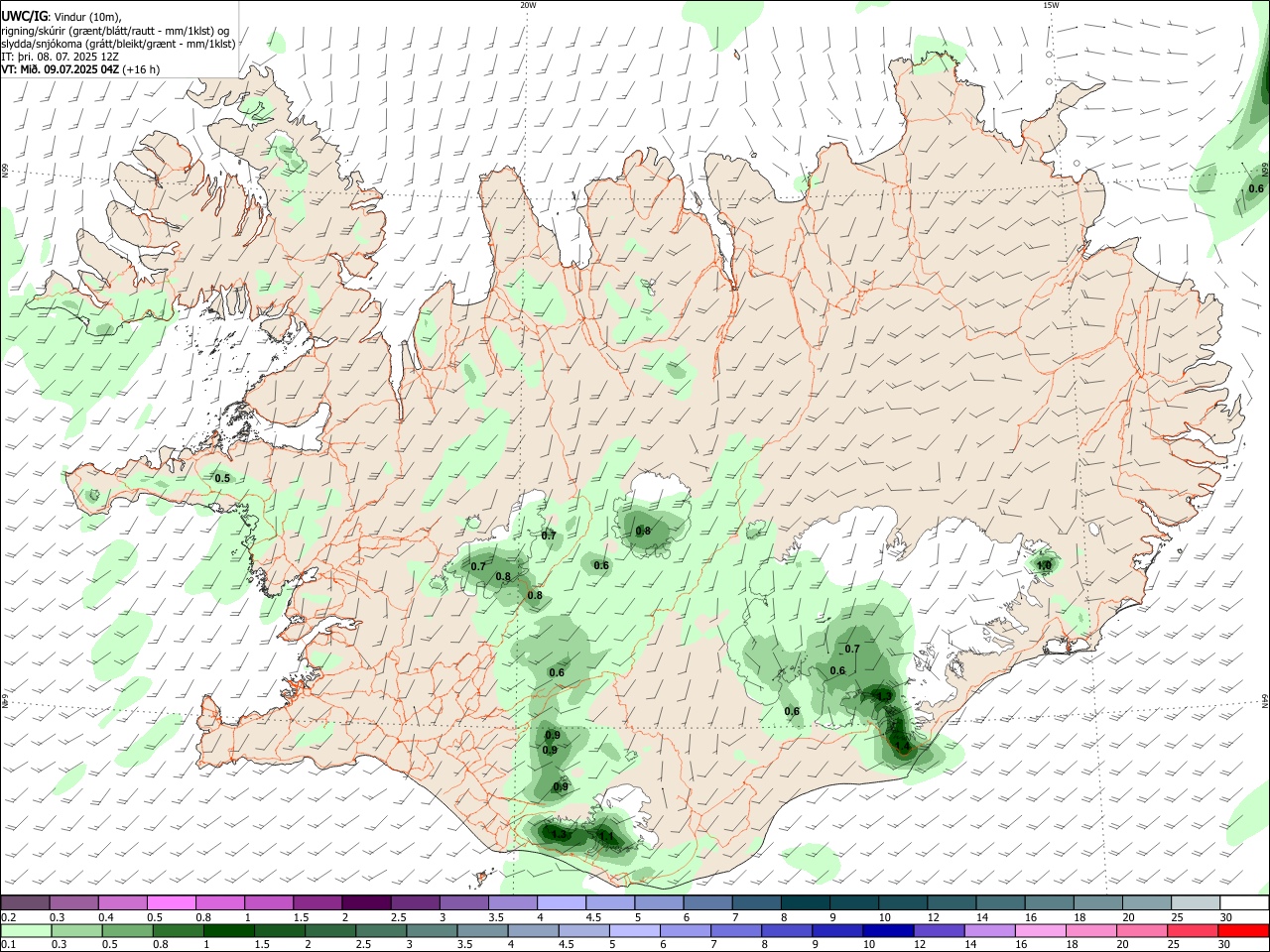Select the red 25 swatch in lower legend row
Screen dimensions: 1270x952
coord(1194,931)
